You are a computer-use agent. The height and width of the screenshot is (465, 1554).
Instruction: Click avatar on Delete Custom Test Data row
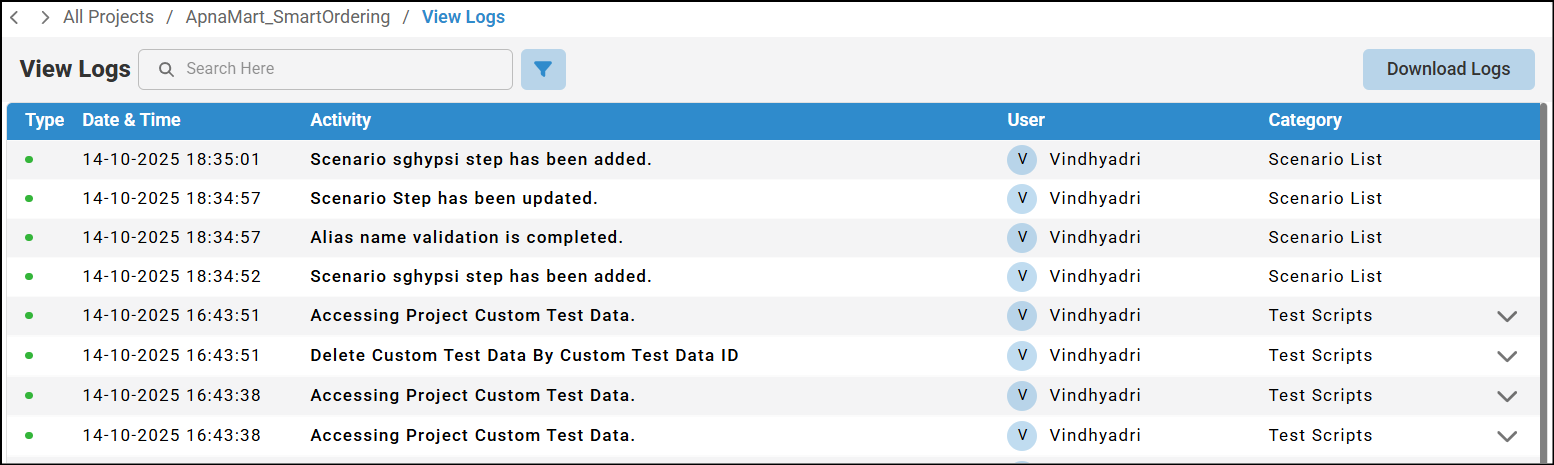pyautogui.click(x=1022, y=355)
